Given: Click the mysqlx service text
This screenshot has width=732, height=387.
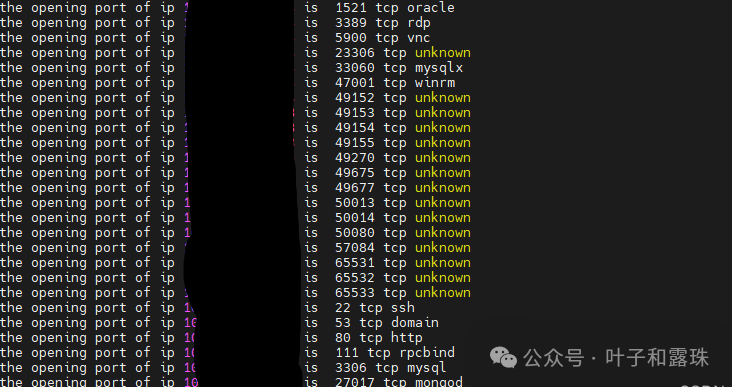Looking at the screenshot, I should 439,68.
